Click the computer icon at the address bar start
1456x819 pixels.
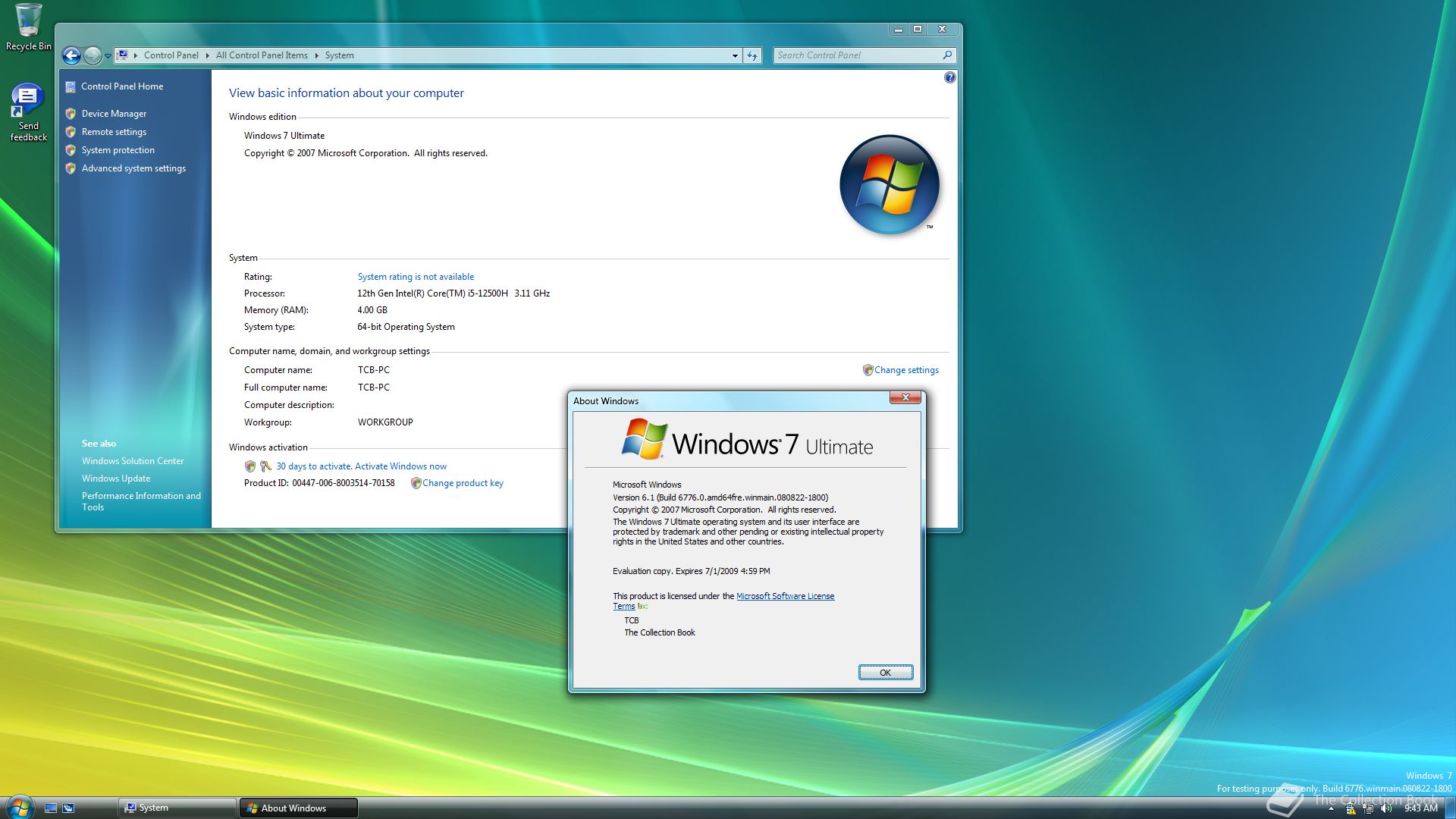coord(122,55)
